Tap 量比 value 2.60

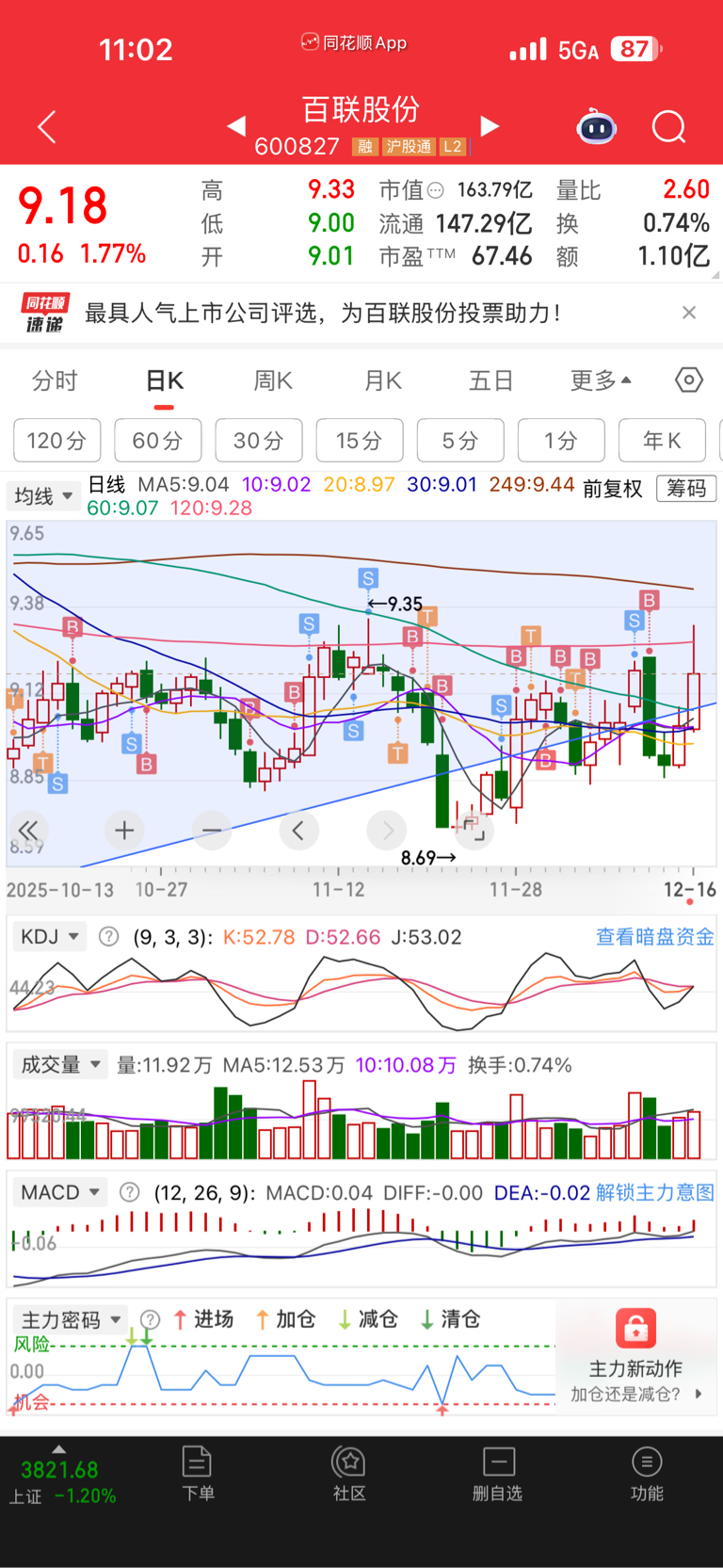685,189
